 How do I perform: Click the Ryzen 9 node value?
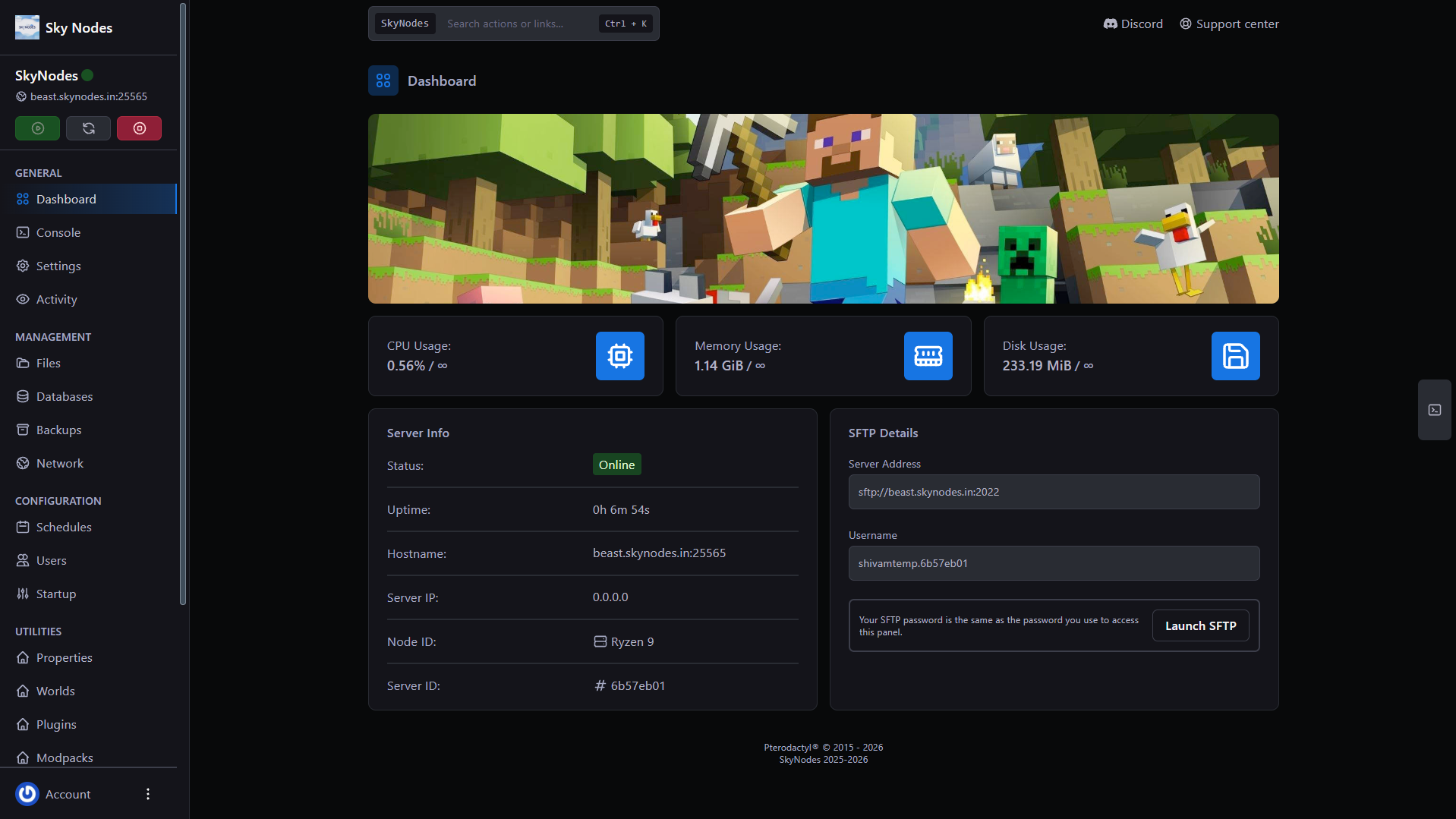(623, 641)
